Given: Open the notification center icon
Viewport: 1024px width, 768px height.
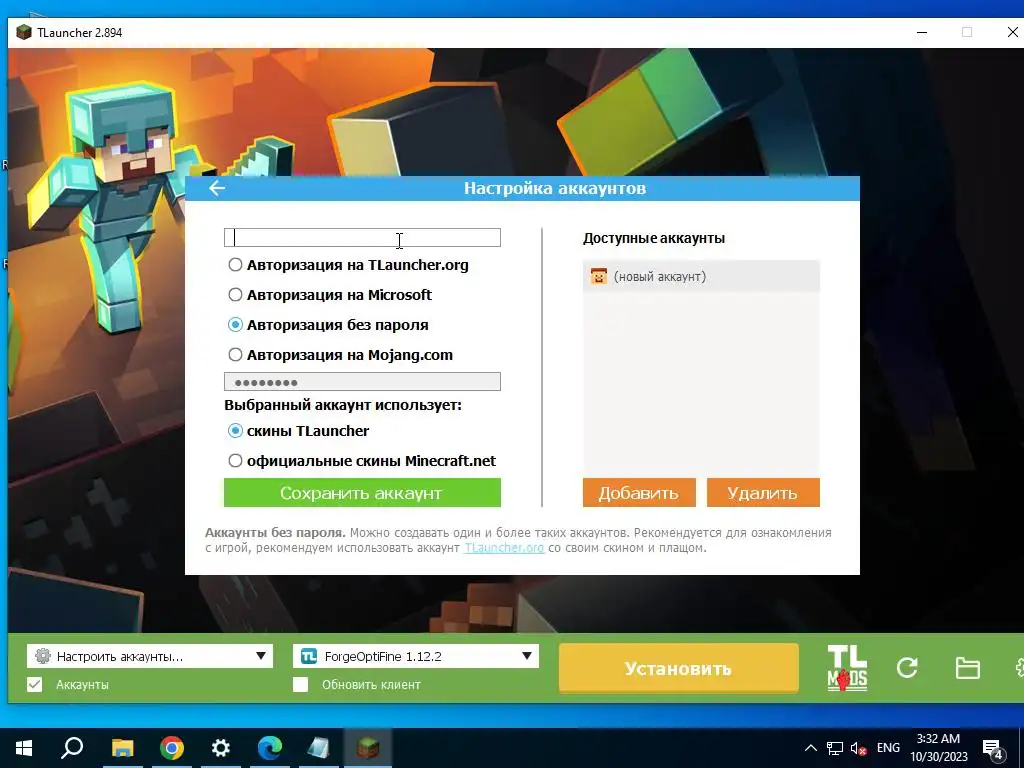Looking at the screenshot, I should pyautogui.click(x=993, y=749).
